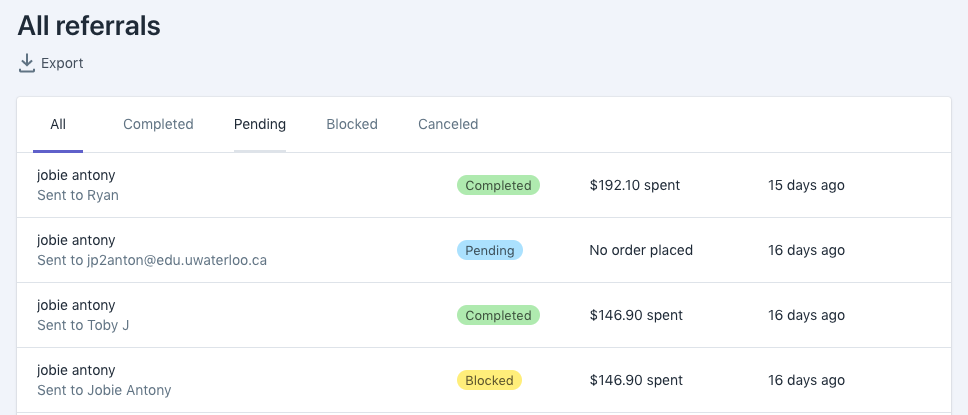Viewport: 968px width, 415px height.
Task: Open referral sent to Jobie Antony
Action: 104,390
